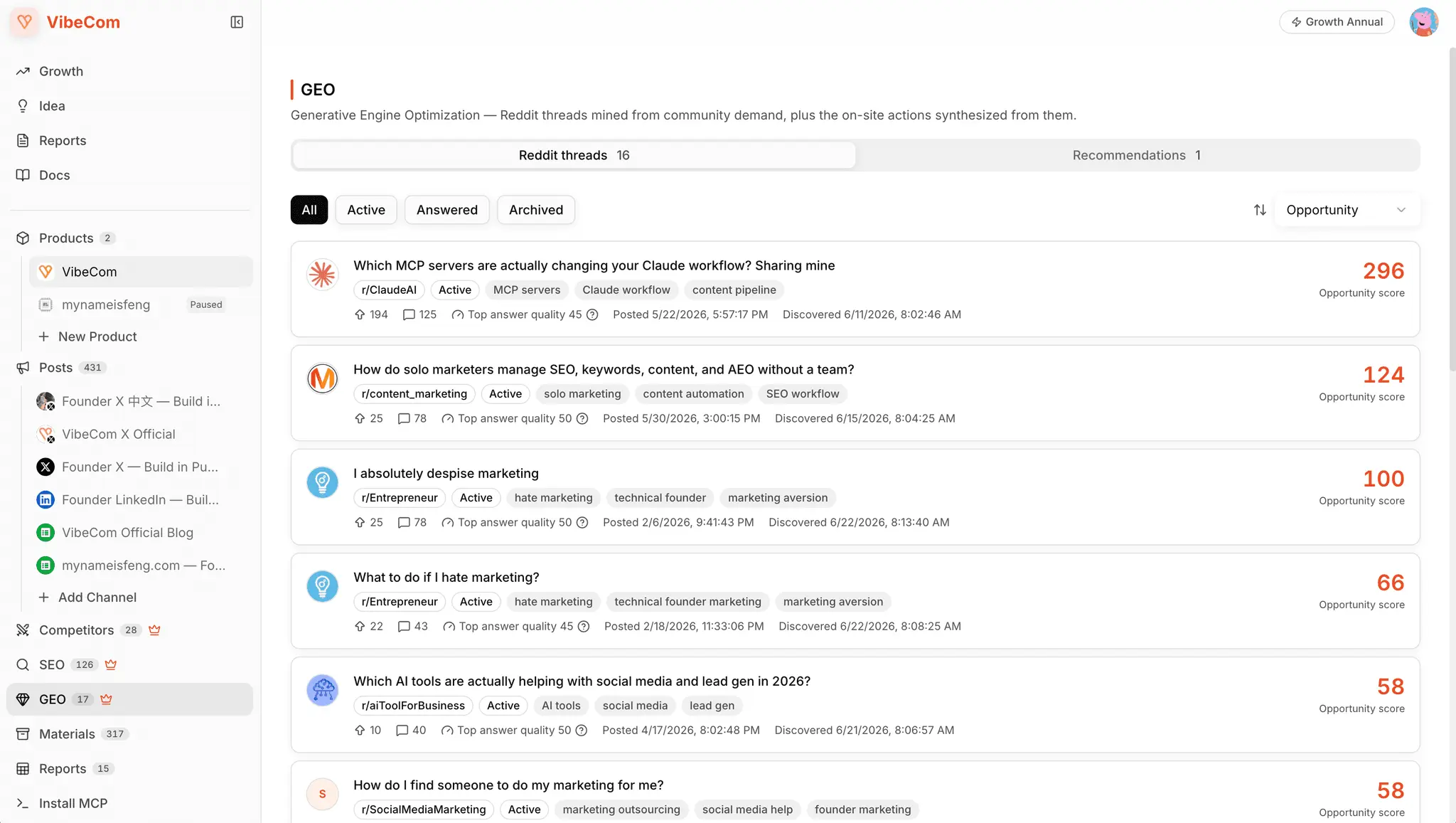1456x823 pixels.
Task: Click the Growth trend icon
Action: coord(23,71)
